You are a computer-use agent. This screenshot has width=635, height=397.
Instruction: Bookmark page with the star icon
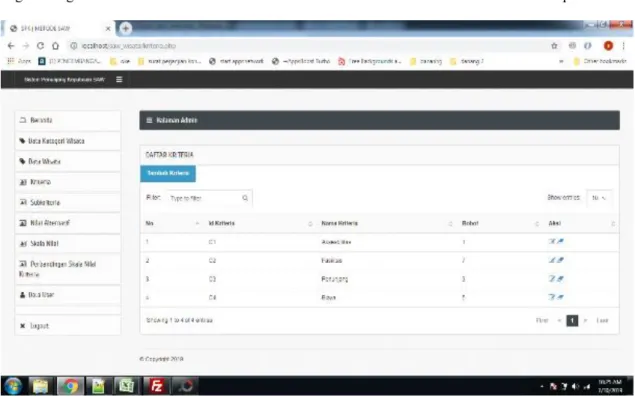pyautogui.click(x=554, y=46)
